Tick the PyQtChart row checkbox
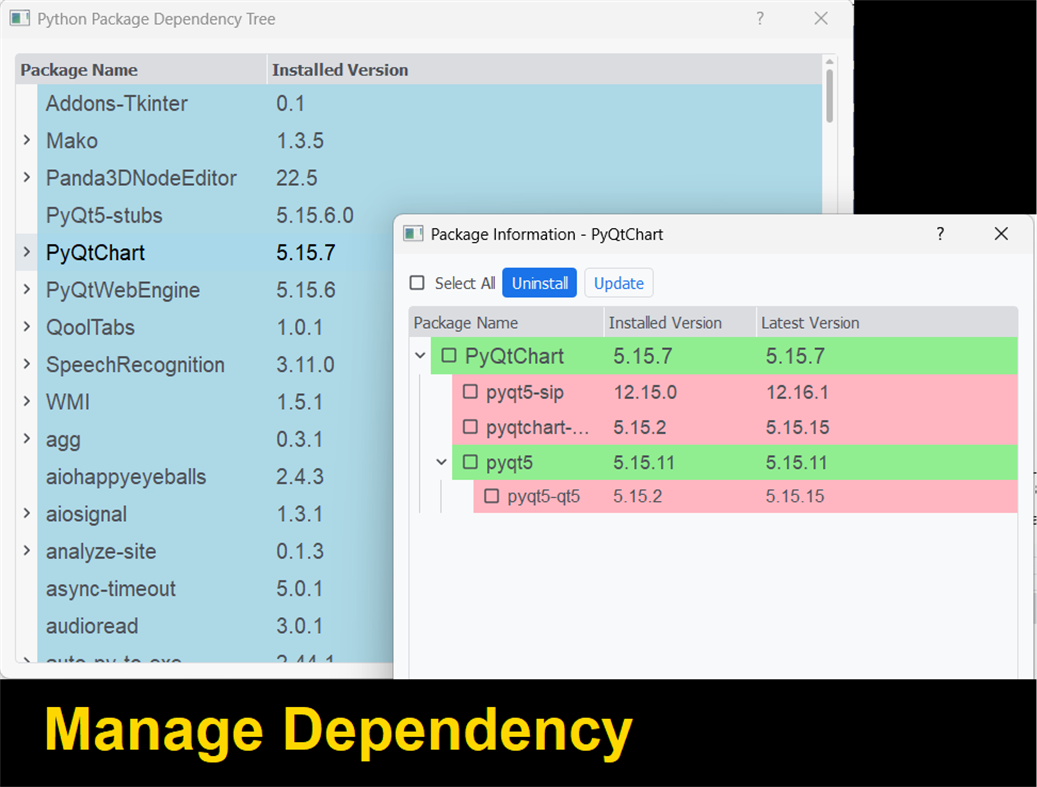Image resolution: width=1037 pixels, height=787 pixels. pyautogui.click(x=449, y=356)
